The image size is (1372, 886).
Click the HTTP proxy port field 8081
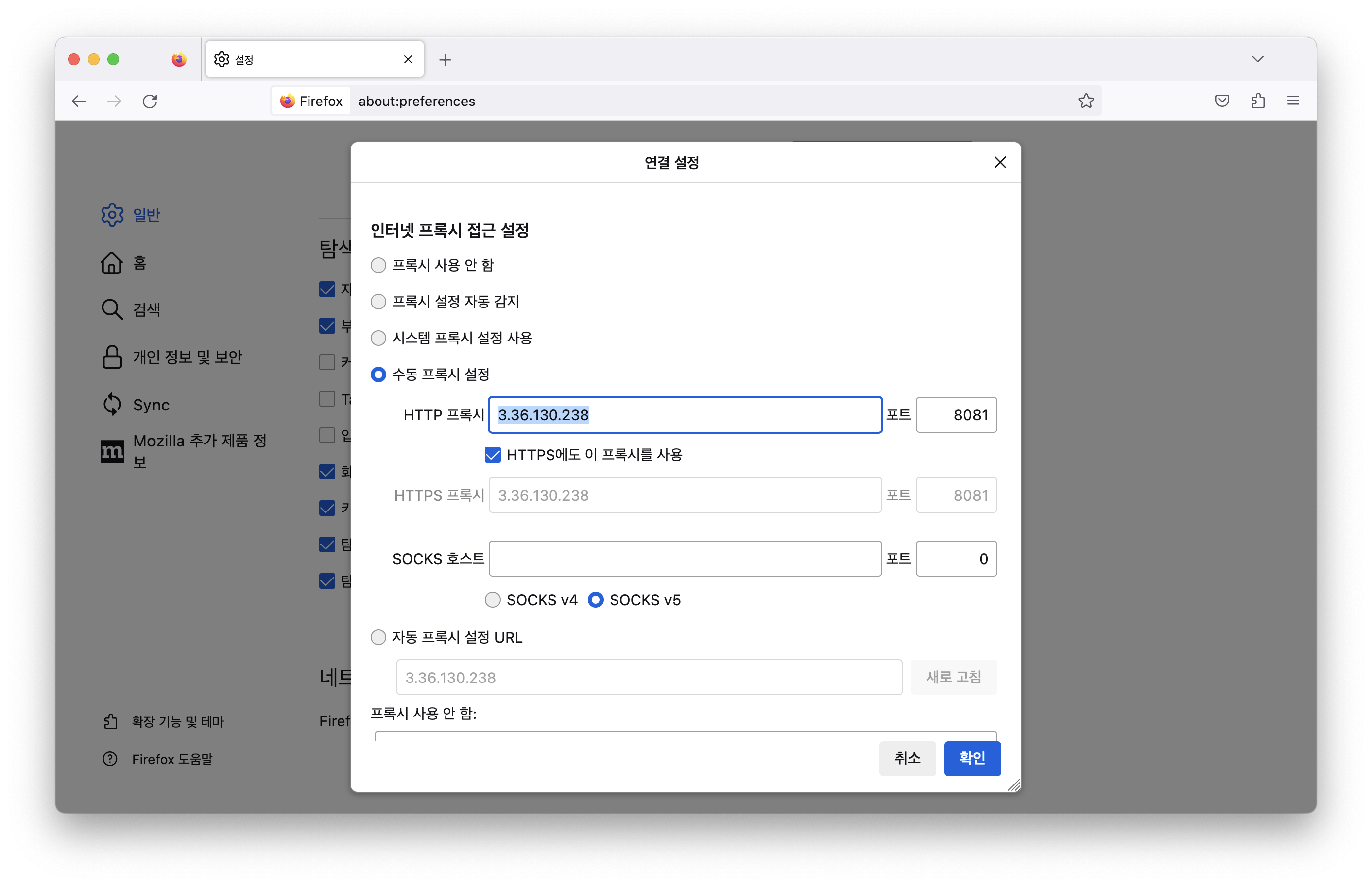(956, 415)
